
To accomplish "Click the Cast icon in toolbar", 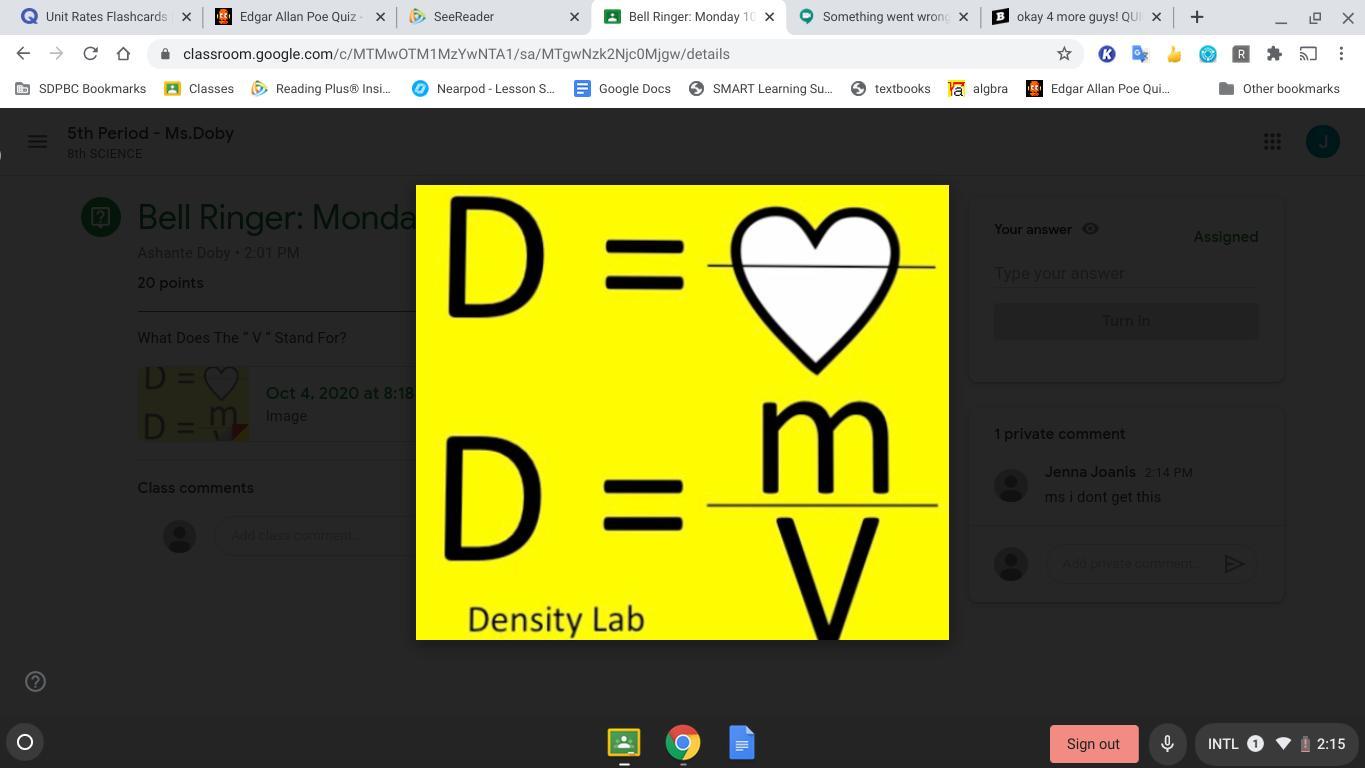I will (1308, 54).
